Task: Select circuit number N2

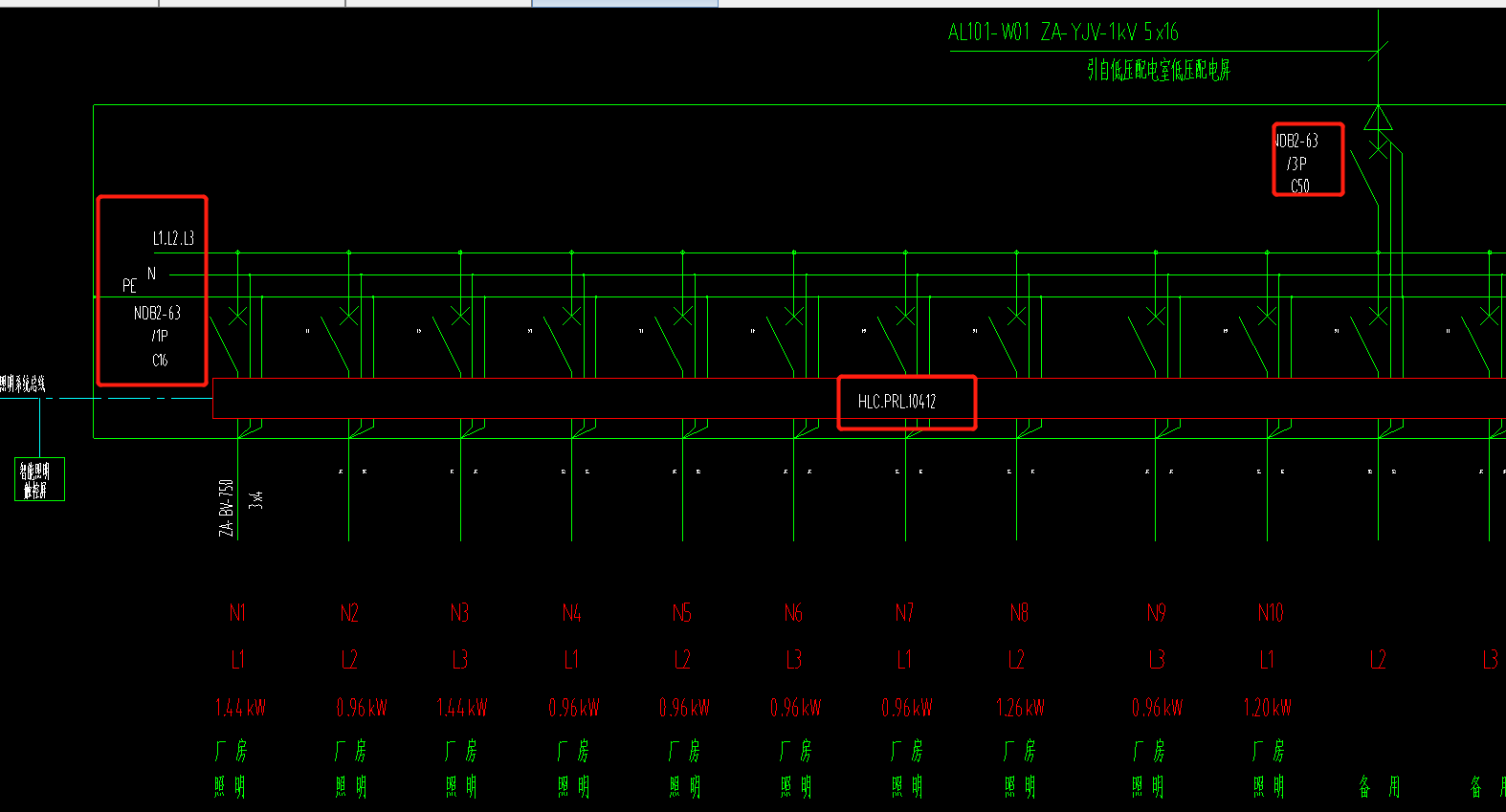Action: (x=349, y=613)
